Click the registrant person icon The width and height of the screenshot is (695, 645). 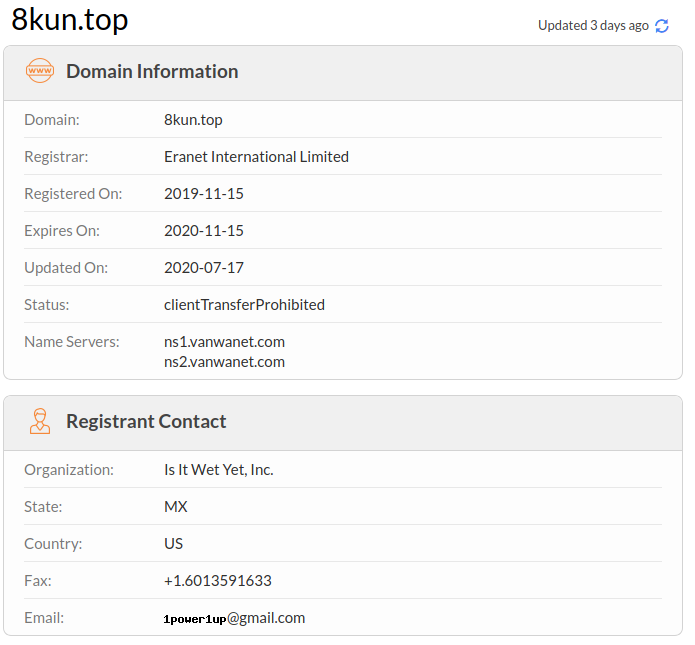[40, 421]
